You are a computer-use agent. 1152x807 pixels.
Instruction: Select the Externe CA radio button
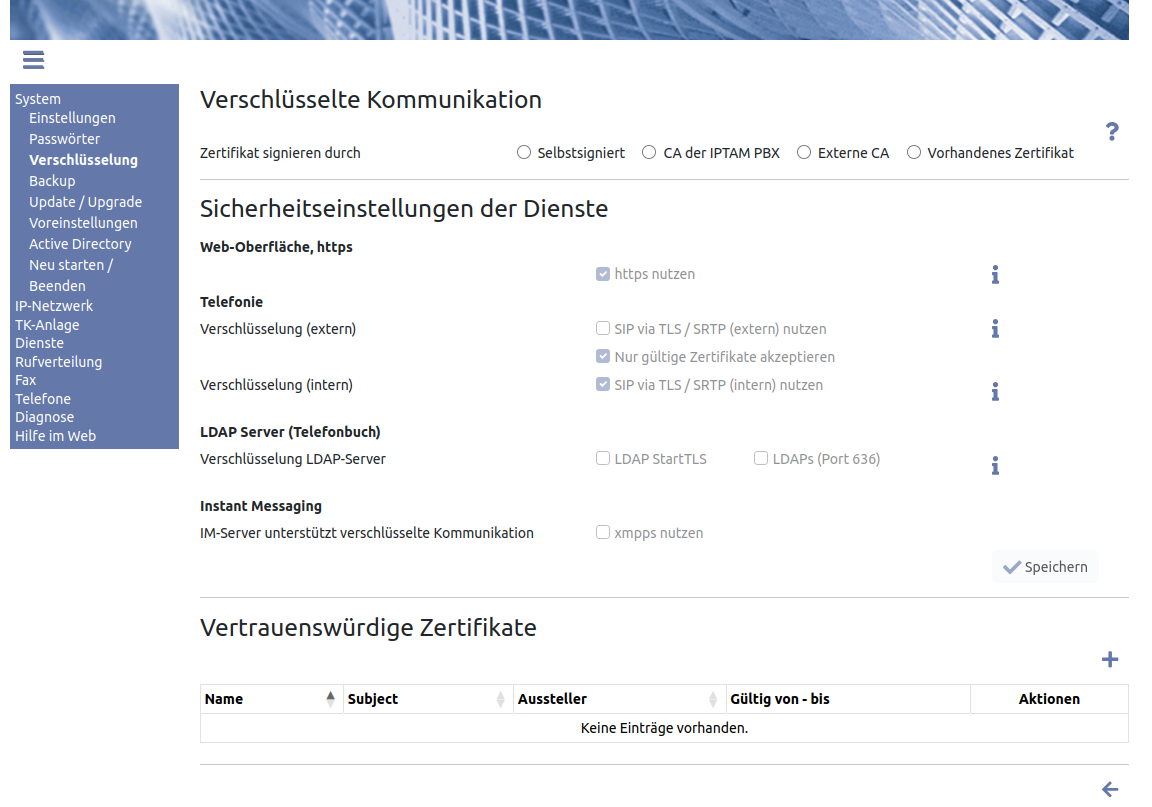(804, 153)
